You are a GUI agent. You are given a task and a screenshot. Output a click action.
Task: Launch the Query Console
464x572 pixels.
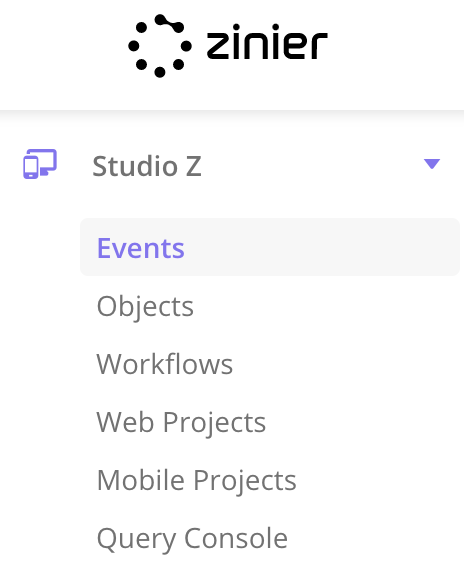point(192,538)
